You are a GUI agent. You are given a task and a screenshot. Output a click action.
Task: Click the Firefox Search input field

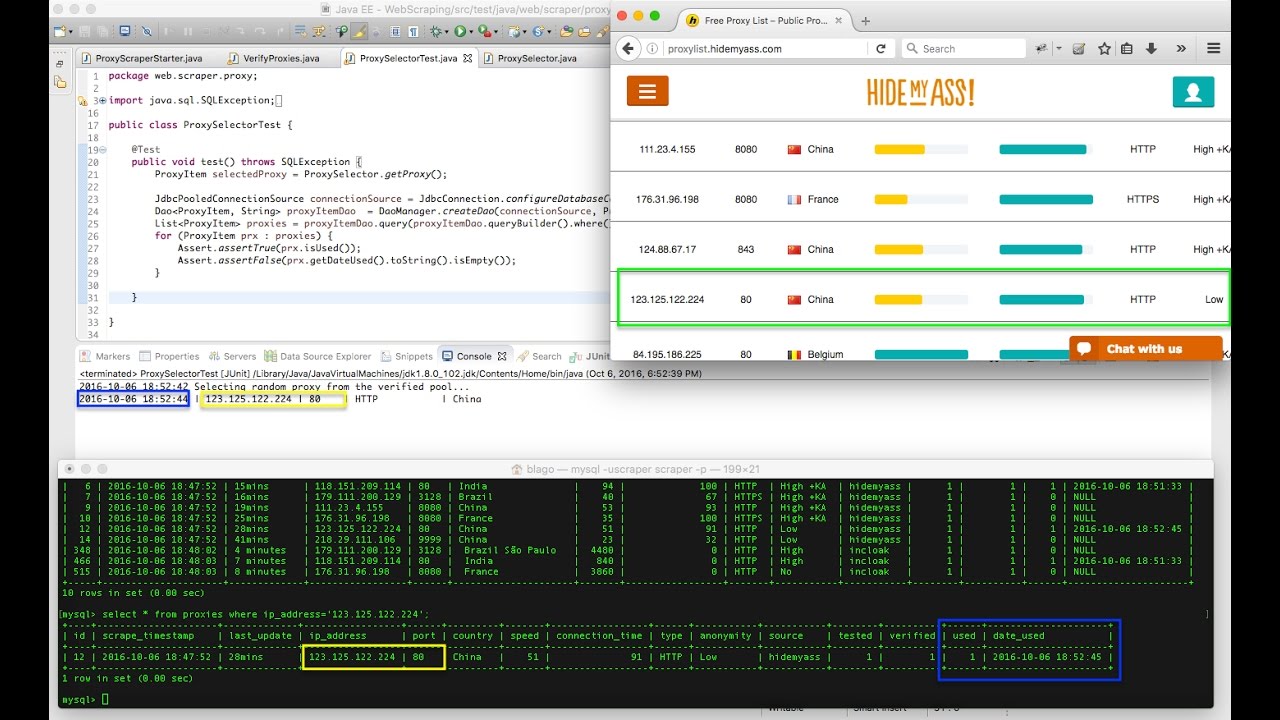[964, 48]
